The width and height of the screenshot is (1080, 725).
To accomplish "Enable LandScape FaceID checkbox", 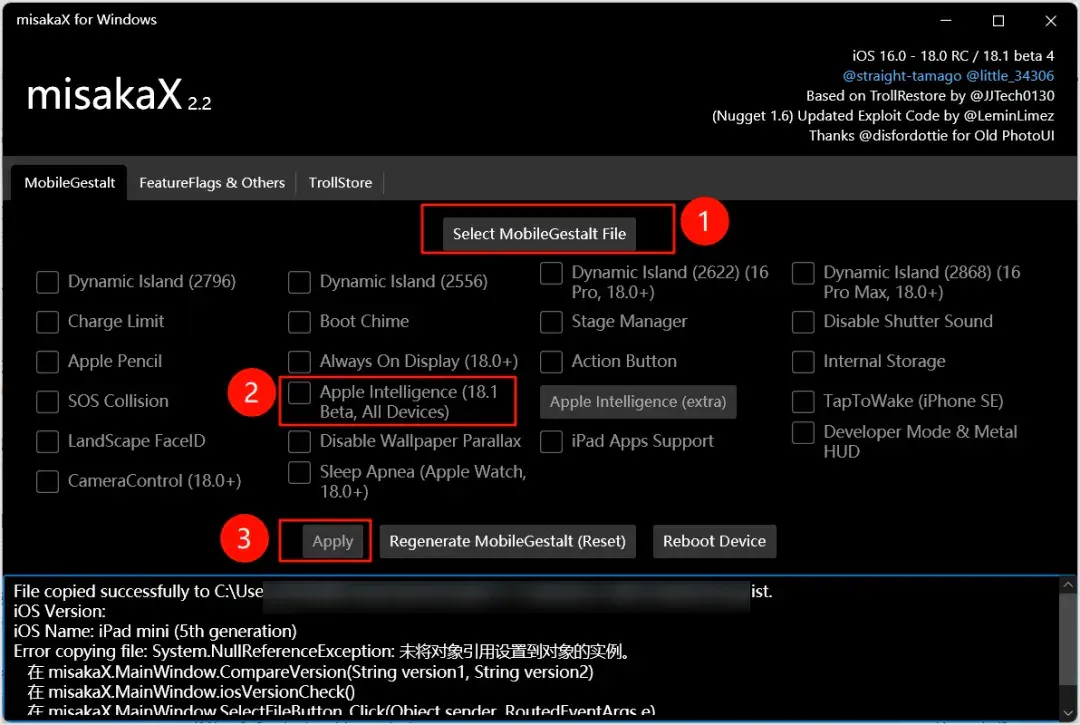I will pos(48,441).
